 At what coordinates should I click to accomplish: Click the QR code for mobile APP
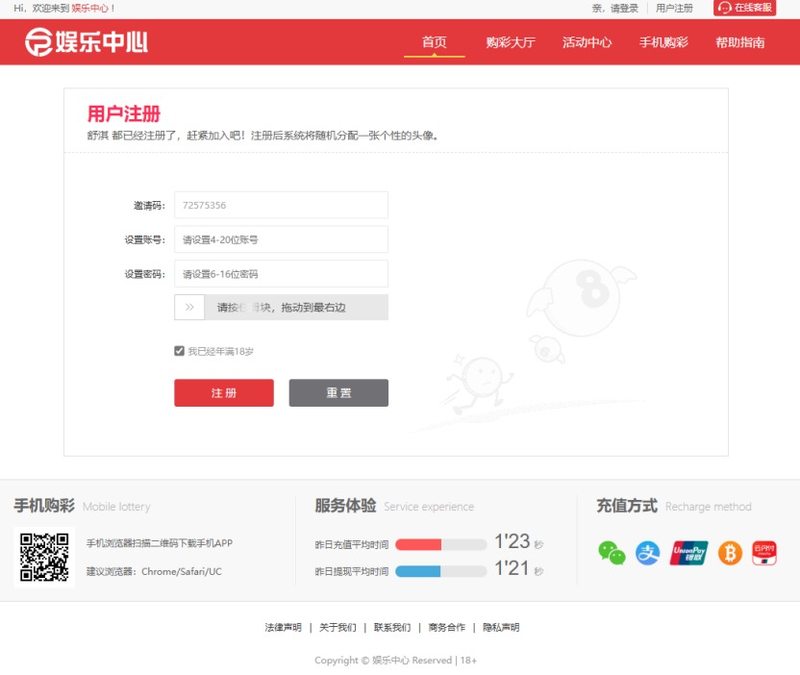coord(44,557)
